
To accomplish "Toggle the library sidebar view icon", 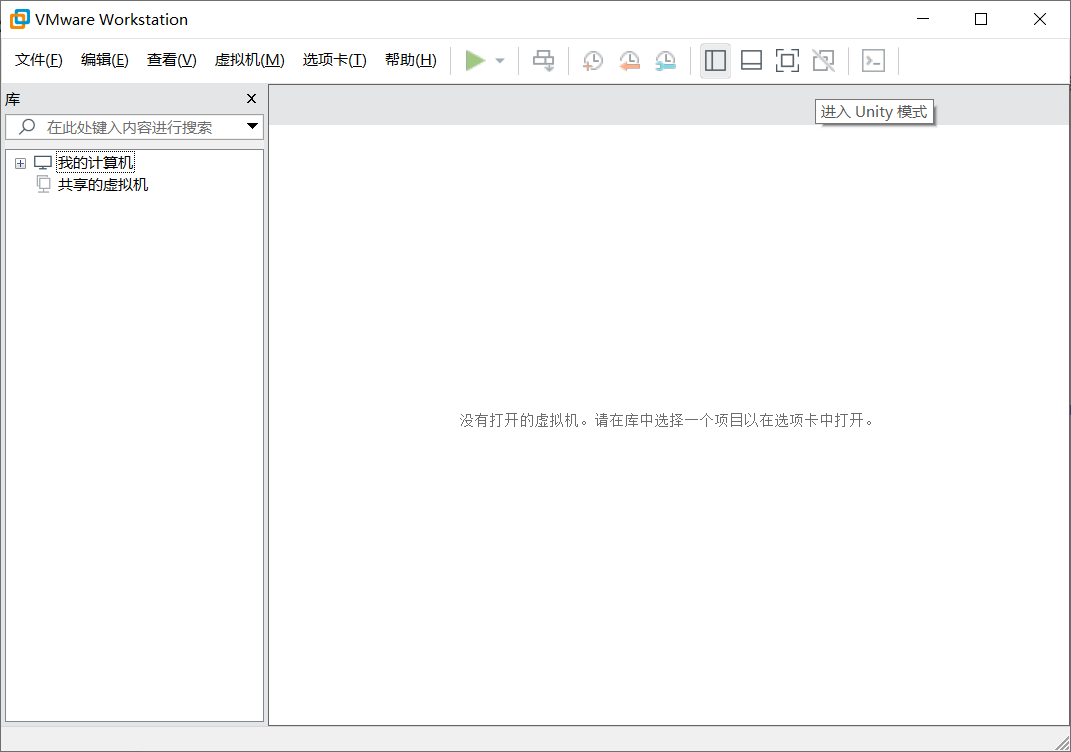I will pyautogui.click(x=715, y=61).
